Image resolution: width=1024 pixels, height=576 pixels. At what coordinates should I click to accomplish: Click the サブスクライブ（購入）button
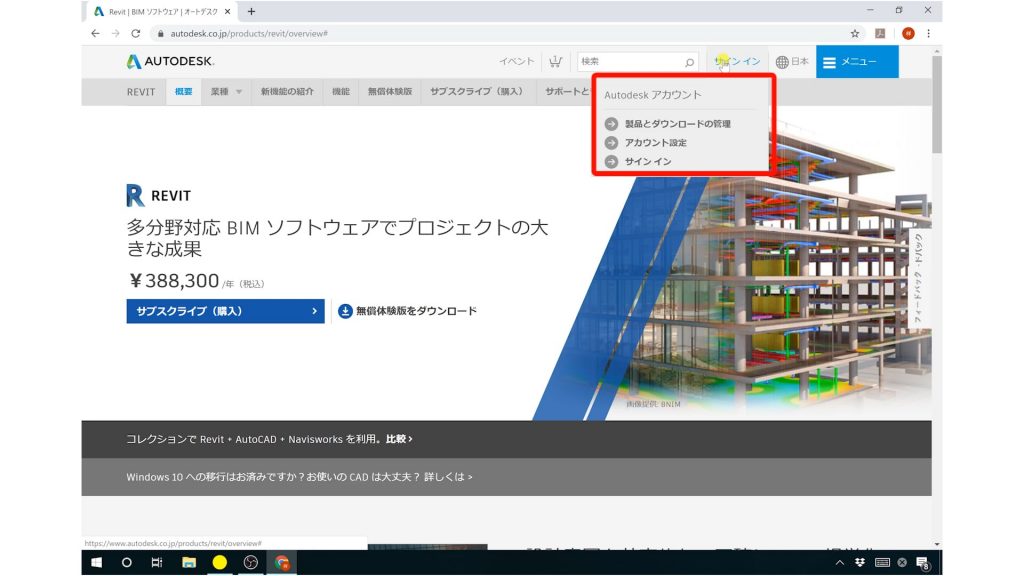pos(224,311)
